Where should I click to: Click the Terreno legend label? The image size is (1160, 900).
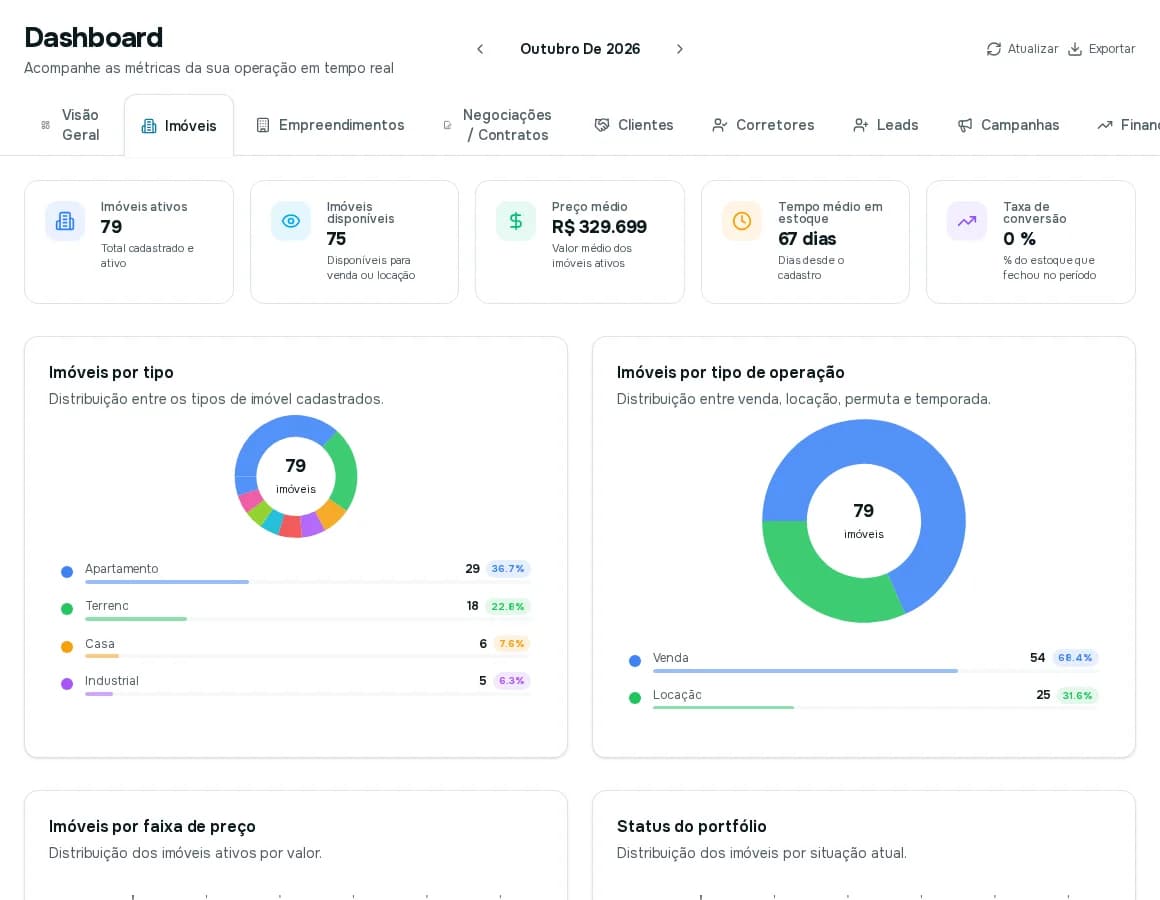(107, 606)
